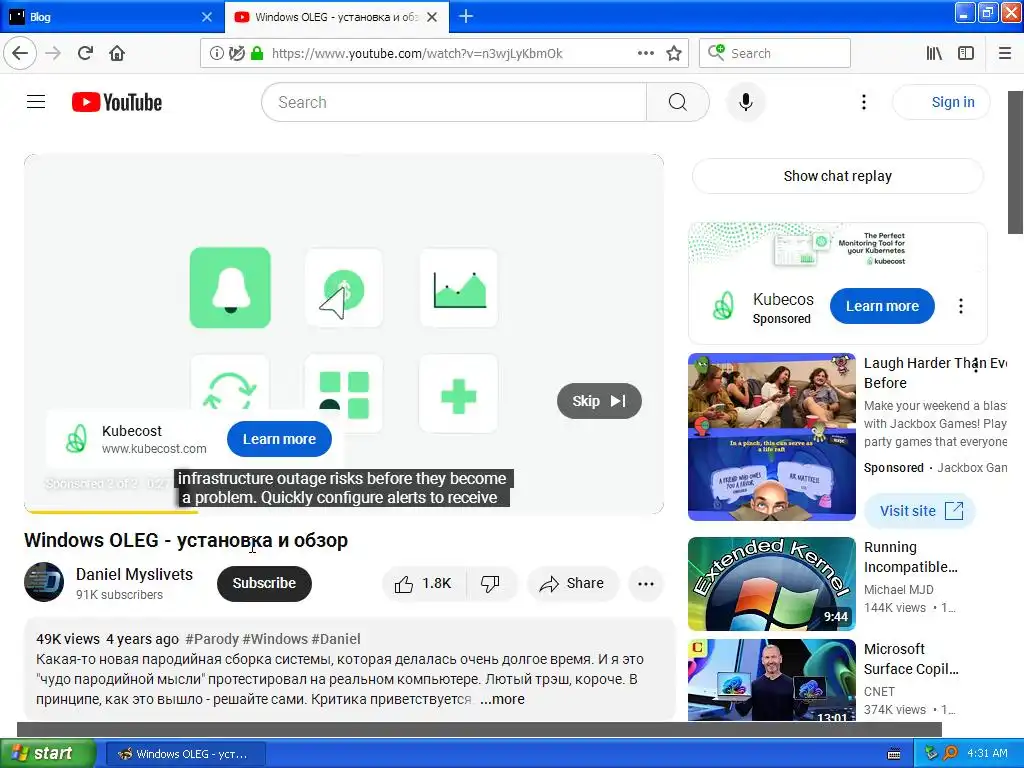Image resolution: width=1024 pixels, height=768 pixels.
Task: Open the YouTube guide hamburger menu
Action: (36, 102)
